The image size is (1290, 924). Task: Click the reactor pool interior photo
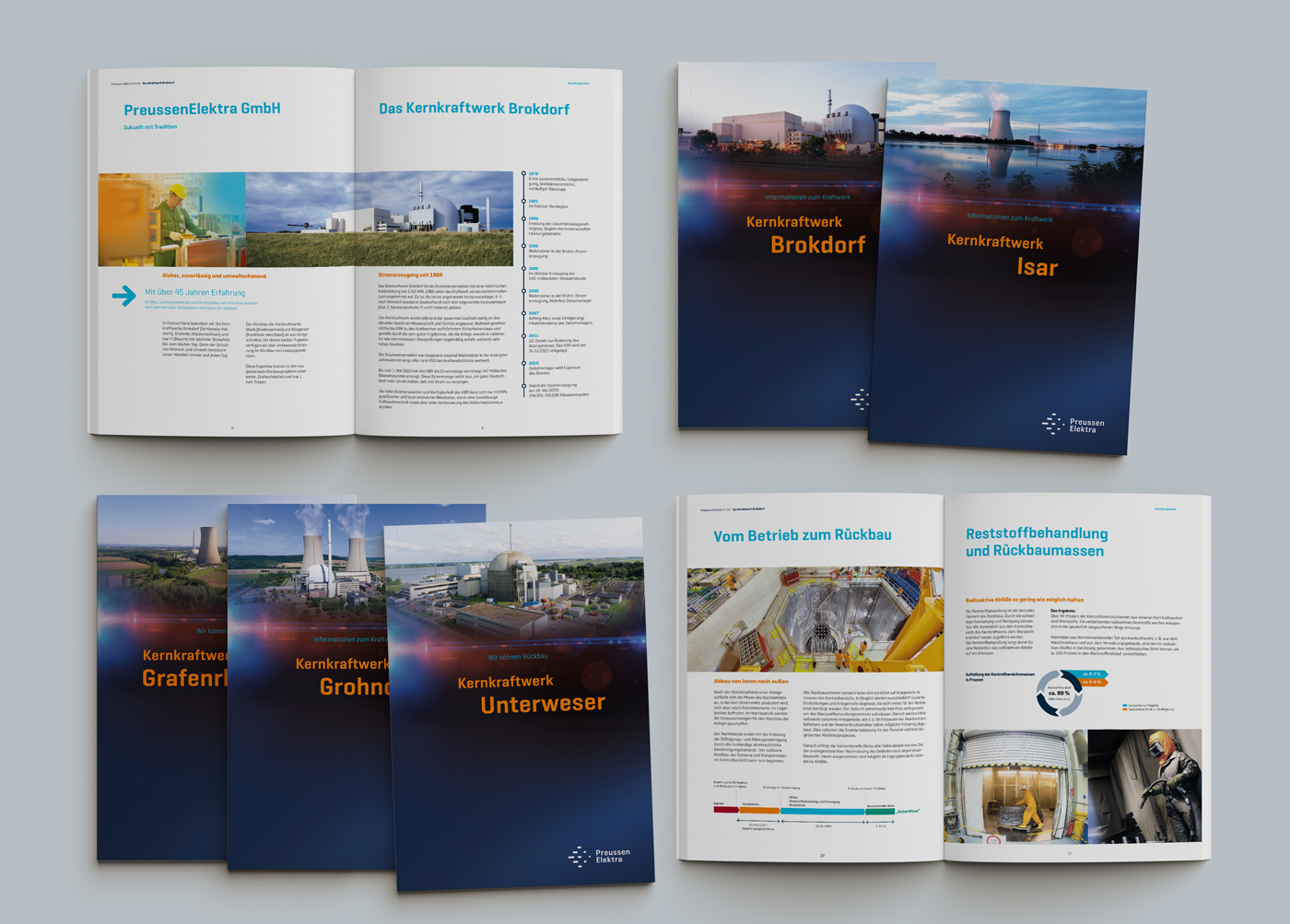click(815, 618)
